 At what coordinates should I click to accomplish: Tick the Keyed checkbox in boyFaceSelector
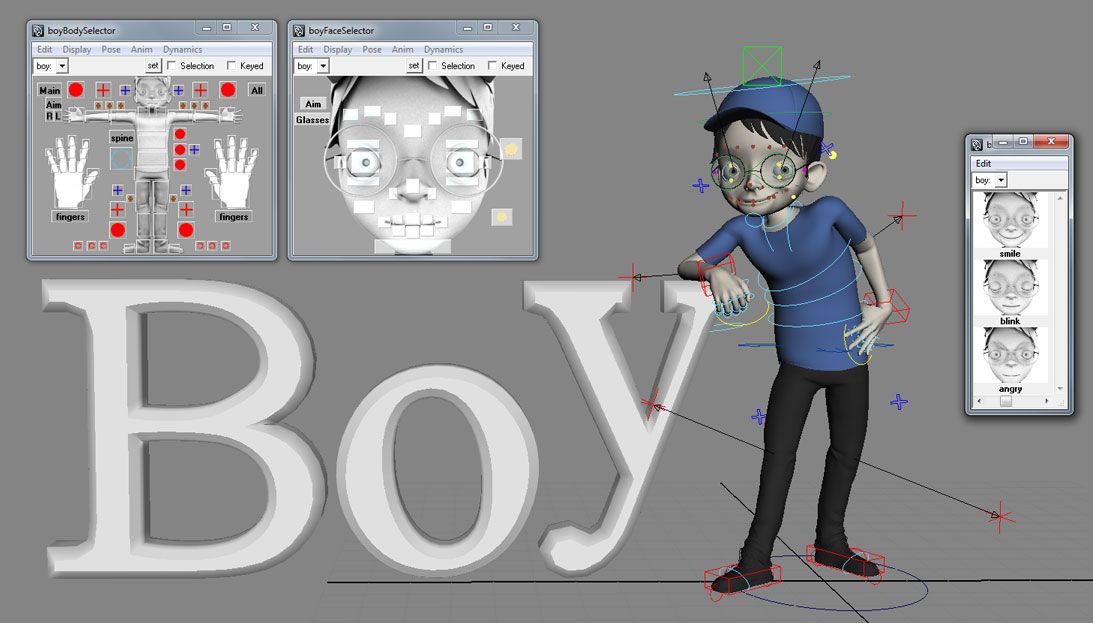click(492, 66)
